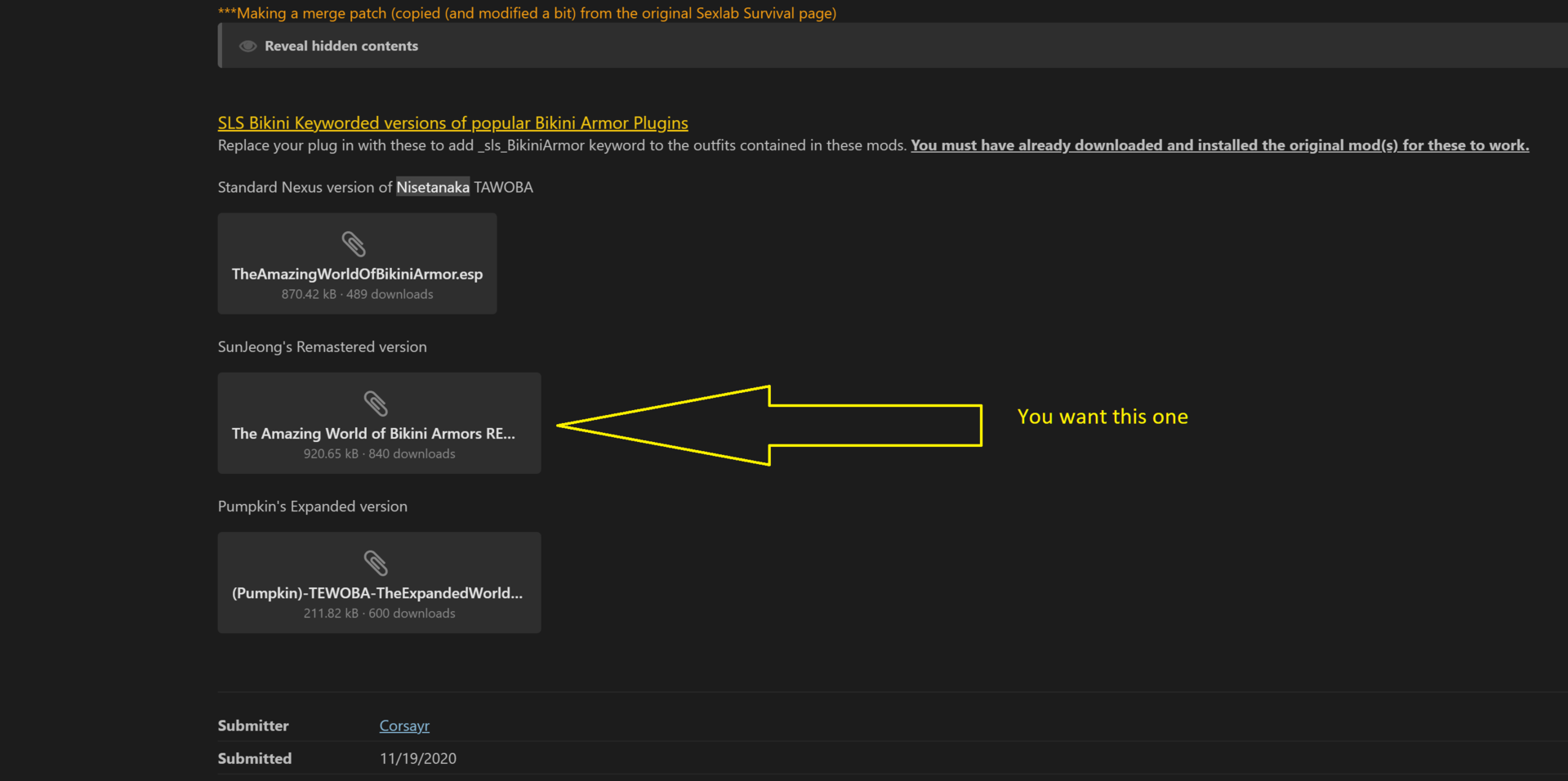Click paperclip icon of Pumpkin TEWOBA attachment

coord(376,562)
